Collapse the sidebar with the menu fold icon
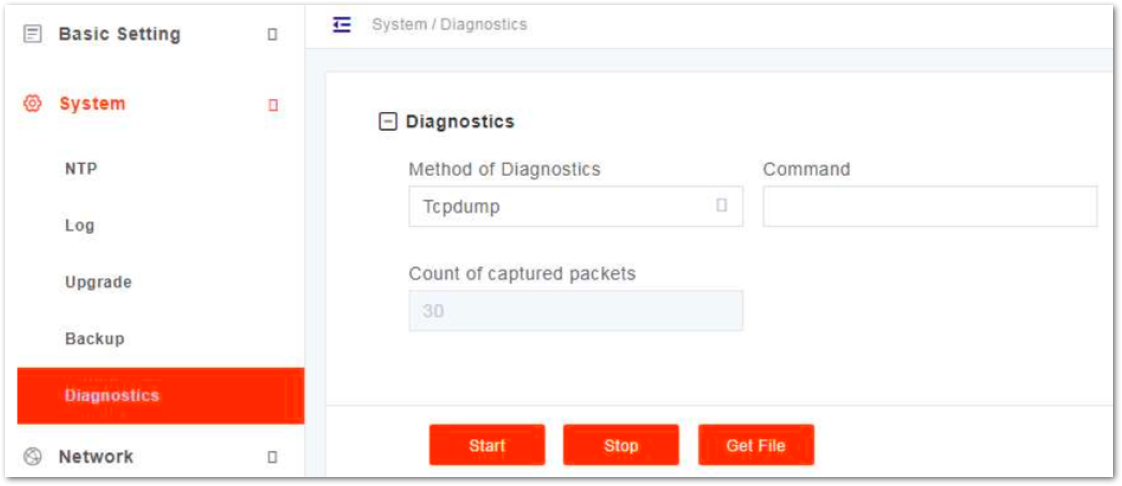This screenshot has height=486, width=1122. [x=342, y=25]
